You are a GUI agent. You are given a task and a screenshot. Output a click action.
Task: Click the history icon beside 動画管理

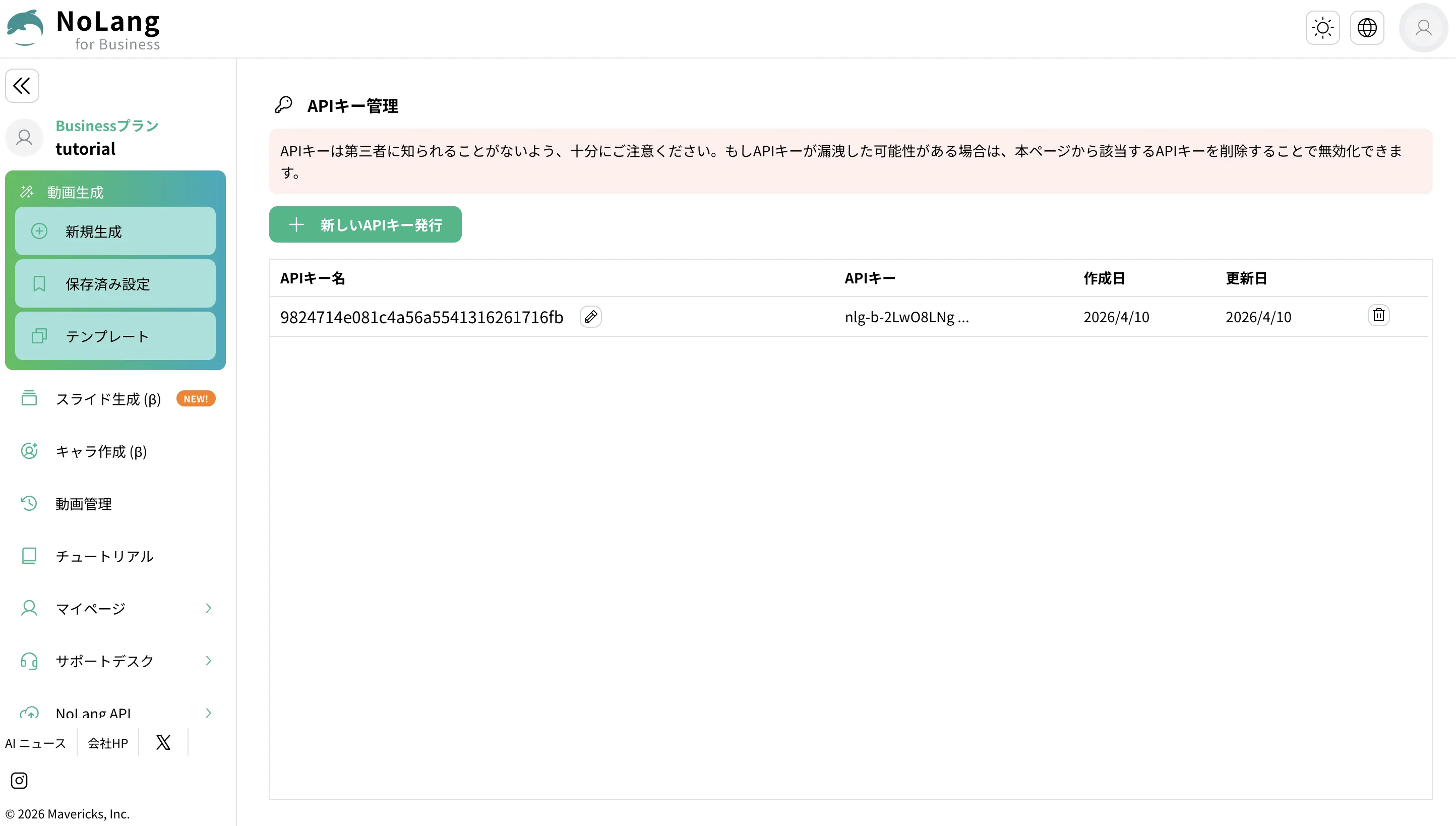point(29,503)
